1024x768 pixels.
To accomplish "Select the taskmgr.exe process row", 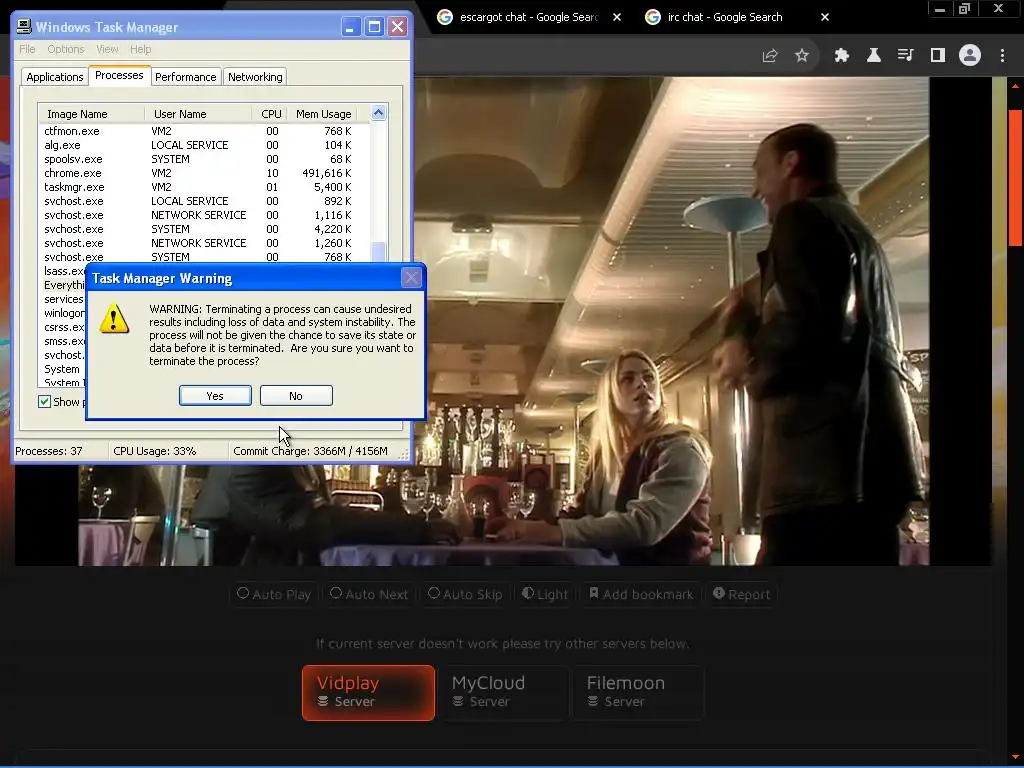I will point(204,187).
